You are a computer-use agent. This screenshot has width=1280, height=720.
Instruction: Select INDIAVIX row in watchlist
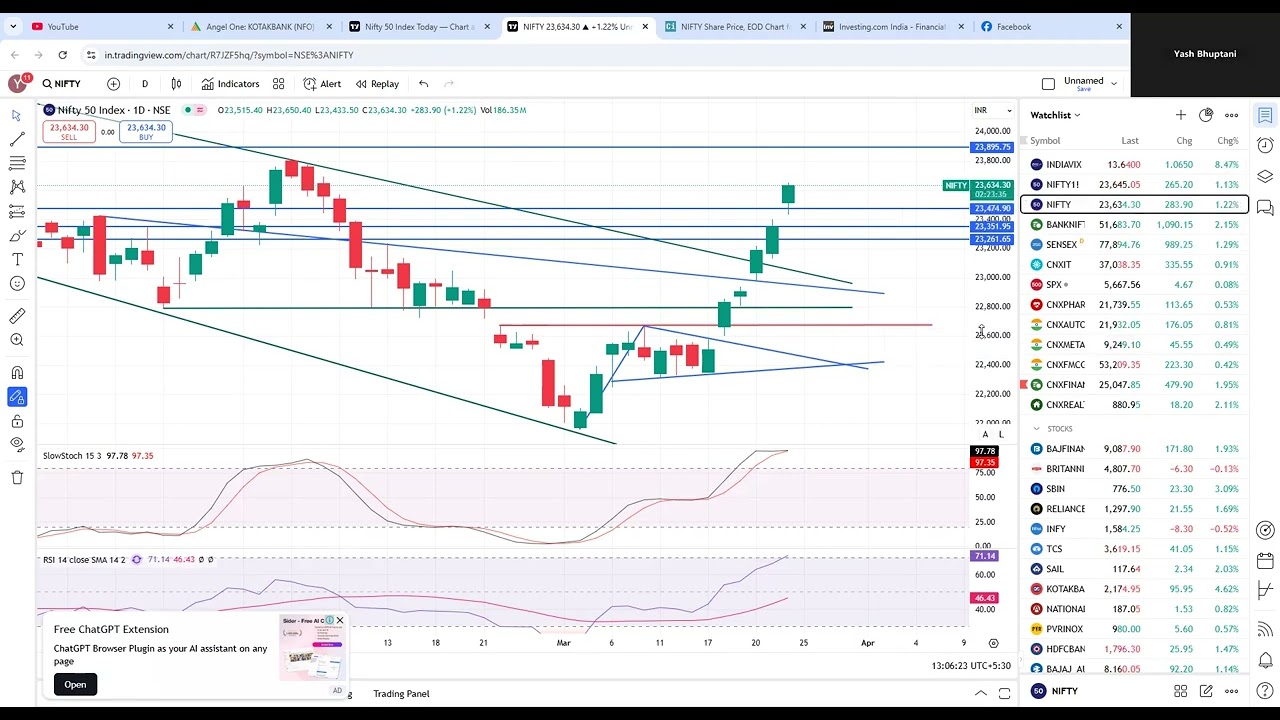point(1134,165)
